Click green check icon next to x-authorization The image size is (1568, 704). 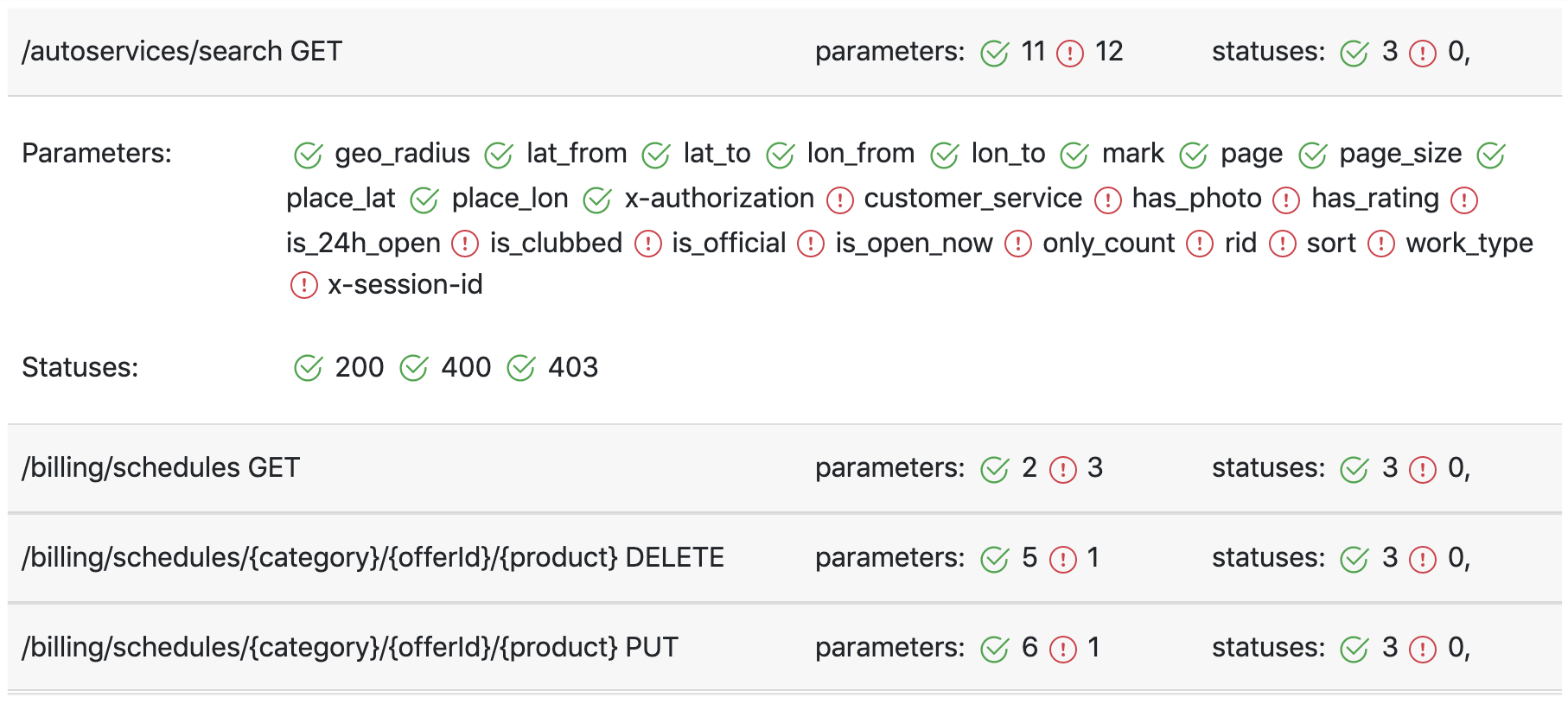tap(596, 200)
